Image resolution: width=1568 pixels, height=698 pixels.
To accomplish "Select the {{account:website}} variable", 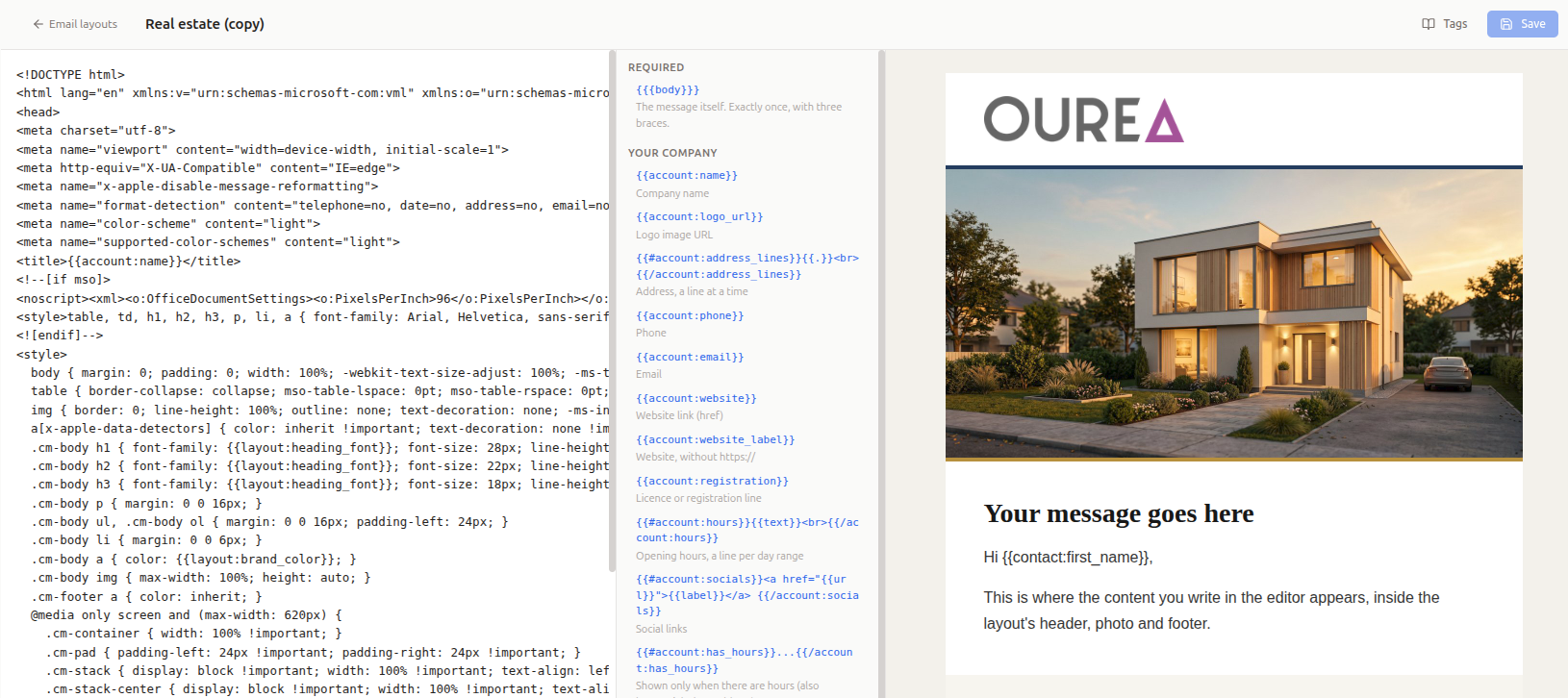I will tap(696, 399).
